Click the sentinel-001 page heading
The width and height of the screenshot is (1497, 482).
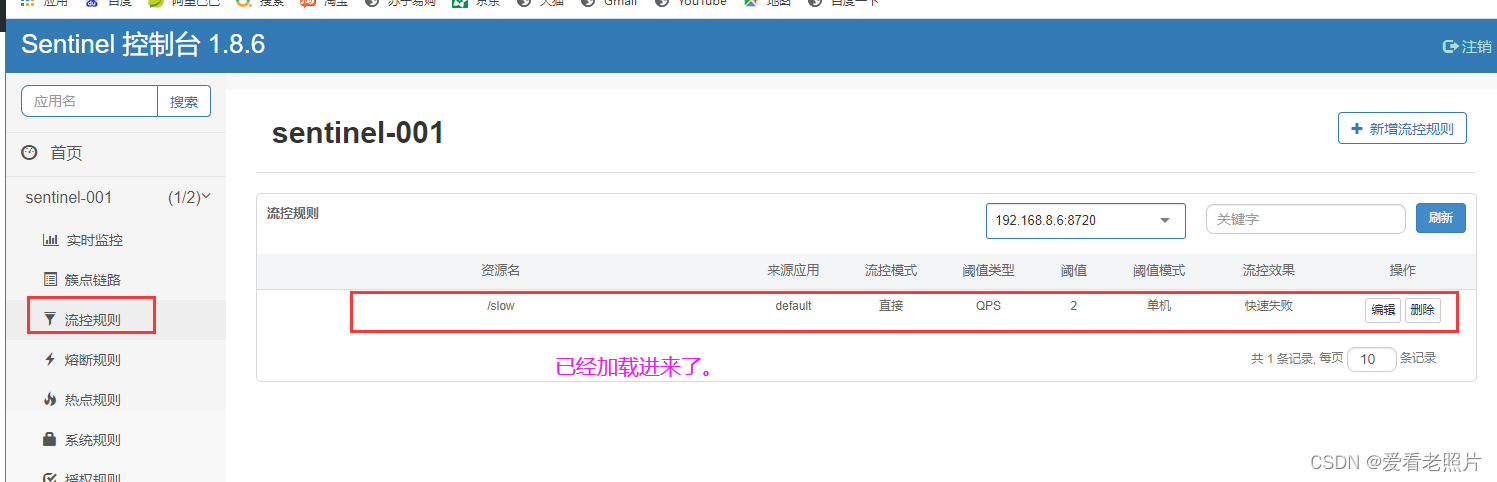click(358, 132)
